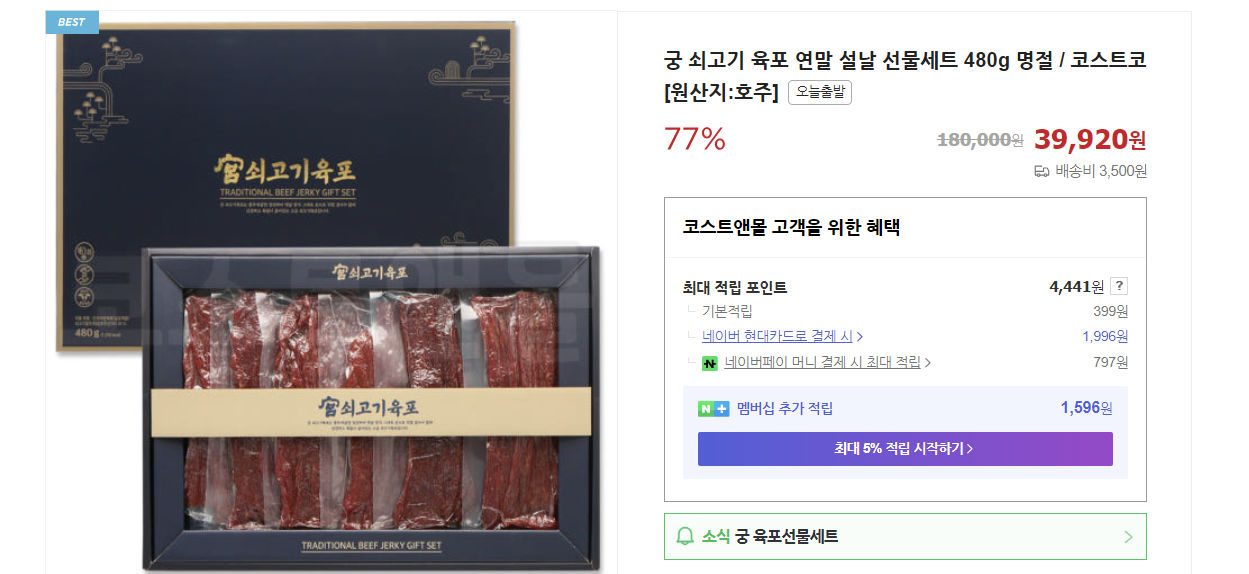Click the delivery truck icon
This screenshot has height=574, width=1249.
tap(1042, 171)
